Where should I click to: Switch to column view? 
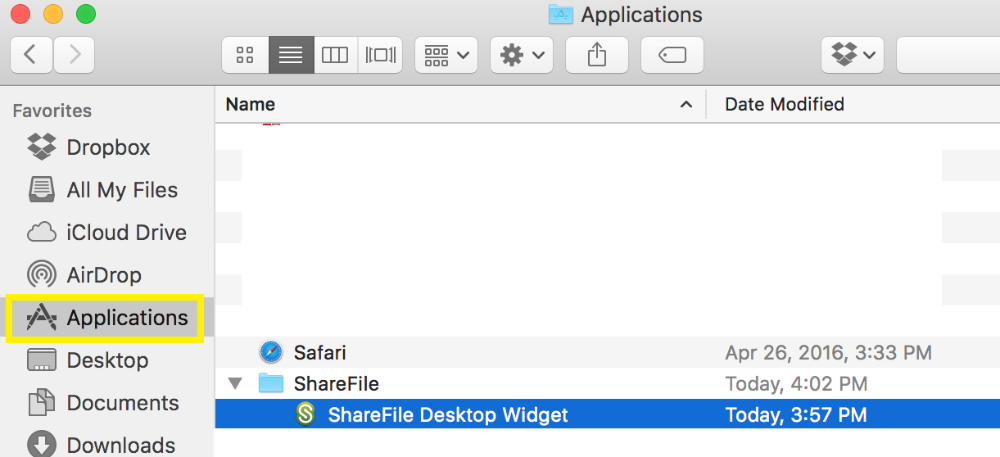tap(335, 55)
